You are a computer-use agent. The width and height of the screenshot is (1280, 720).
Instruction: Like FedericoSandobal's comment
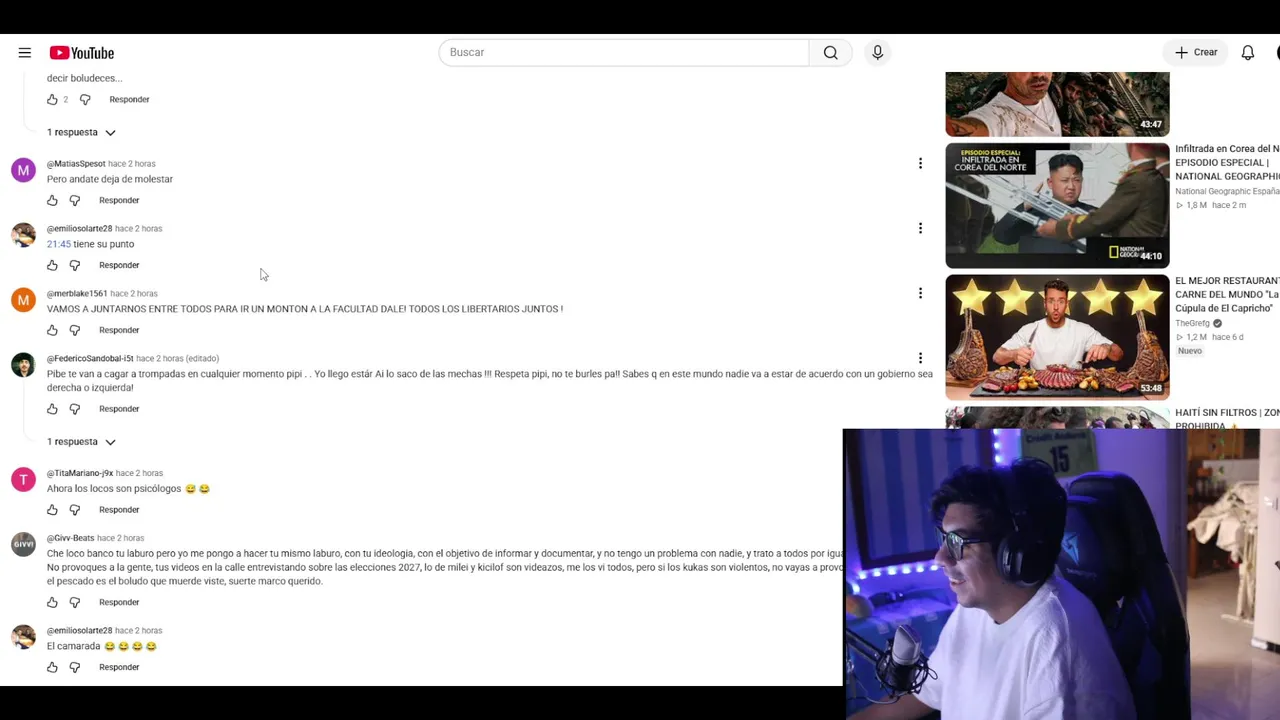[52, 409]
